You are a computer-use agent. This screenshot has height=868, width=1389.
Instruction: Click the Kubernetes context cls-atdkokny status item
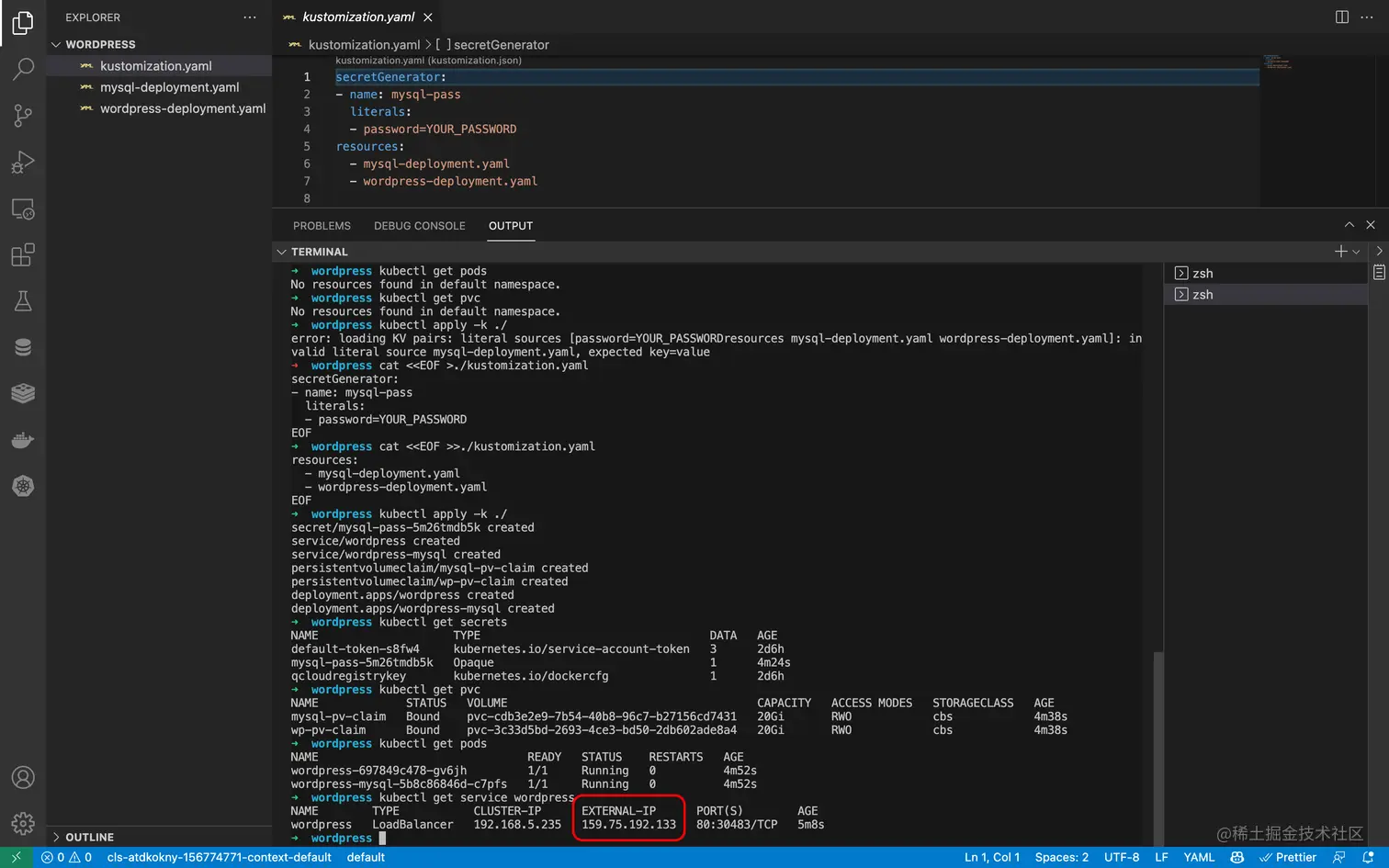click(219, 857)
